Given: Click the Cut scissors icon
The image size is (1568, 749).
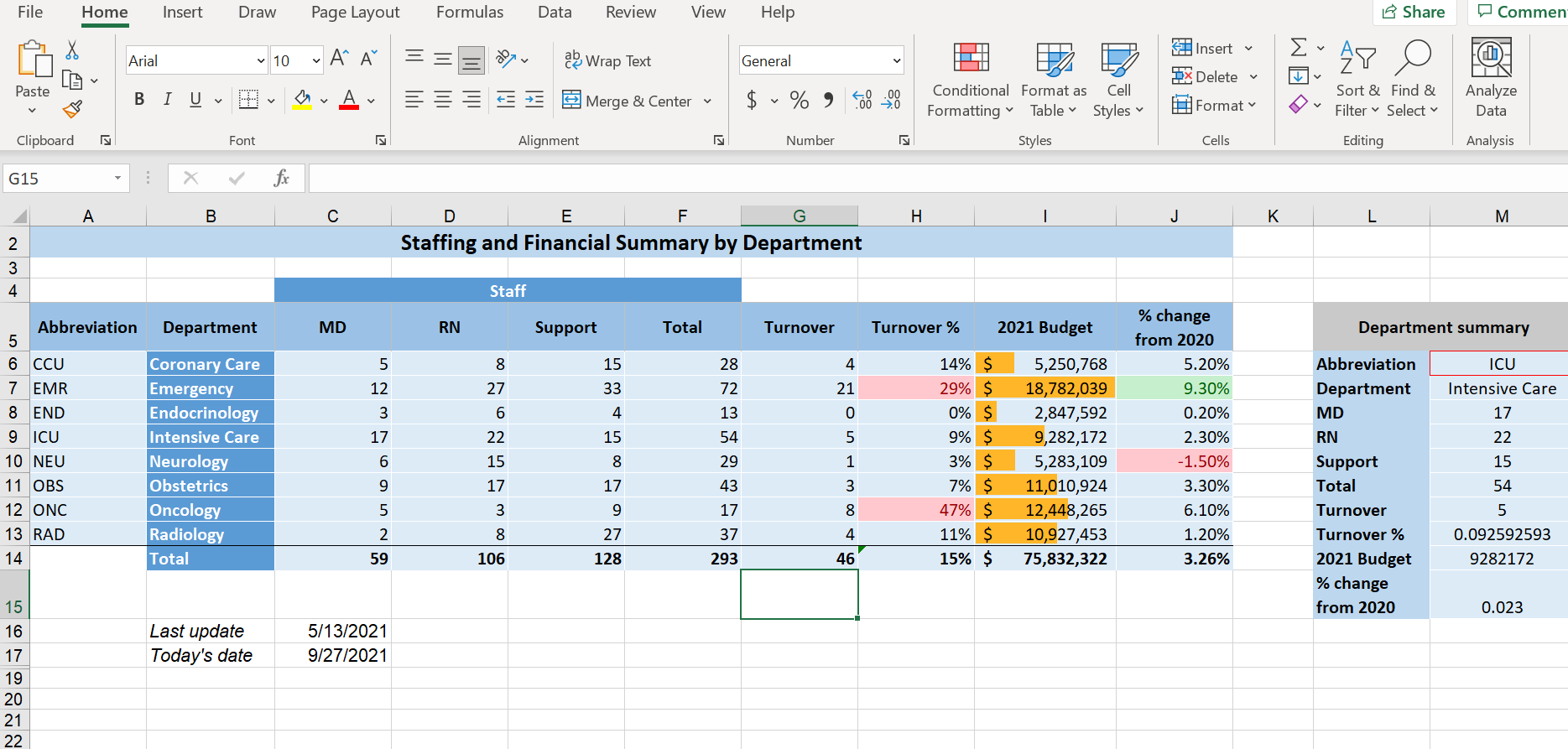Looking at the screenshot, I should click(x=73, y=50).
